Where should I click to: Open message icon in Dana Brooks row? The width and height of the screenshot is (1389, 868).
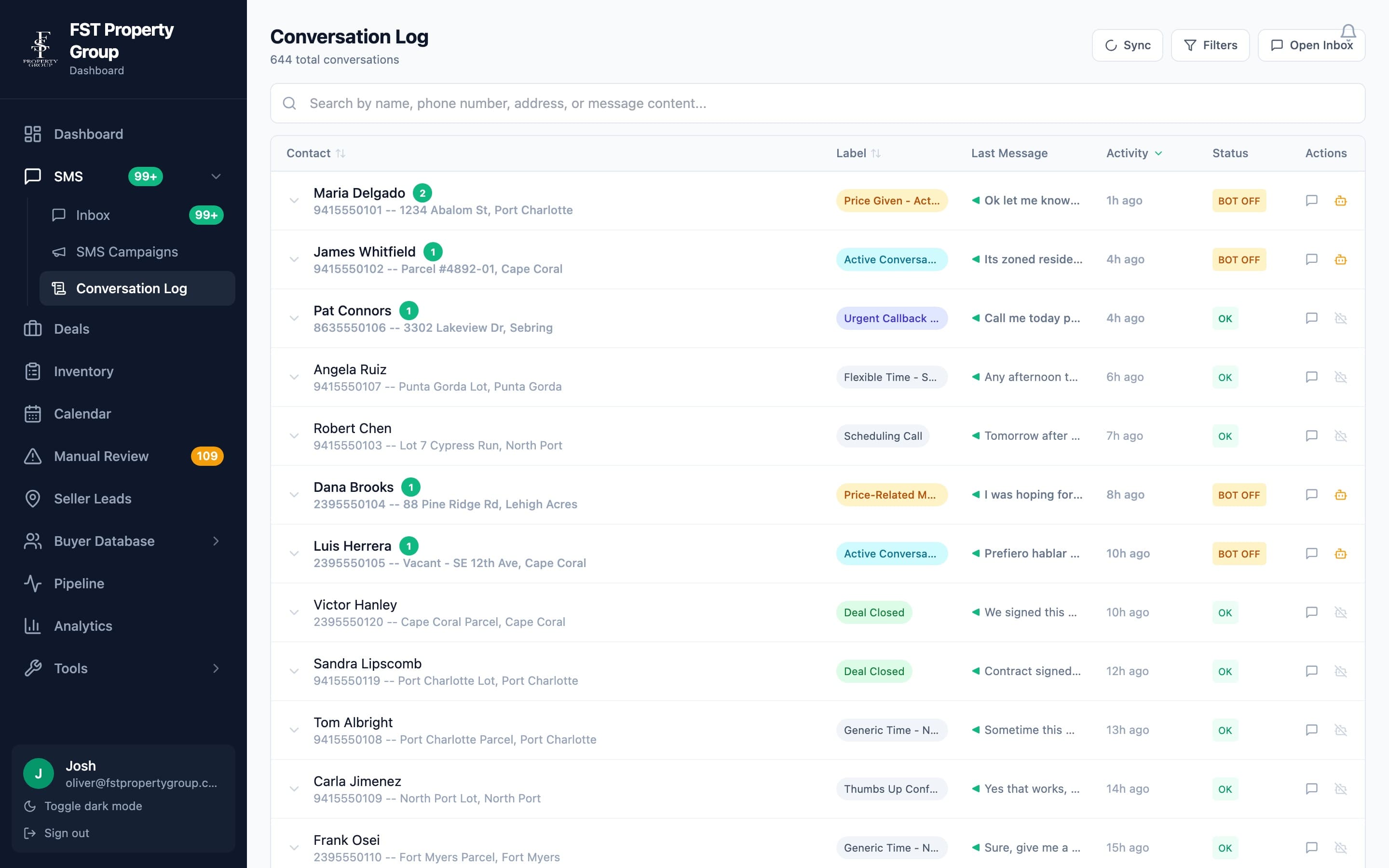click(x=1311, y=495)
